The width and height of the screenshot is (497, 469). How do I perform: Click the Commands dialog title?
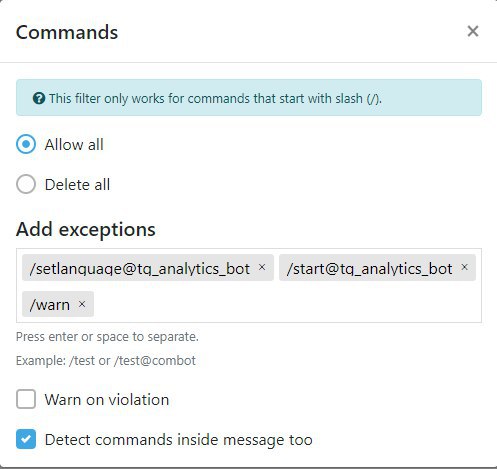pos(67,32)
